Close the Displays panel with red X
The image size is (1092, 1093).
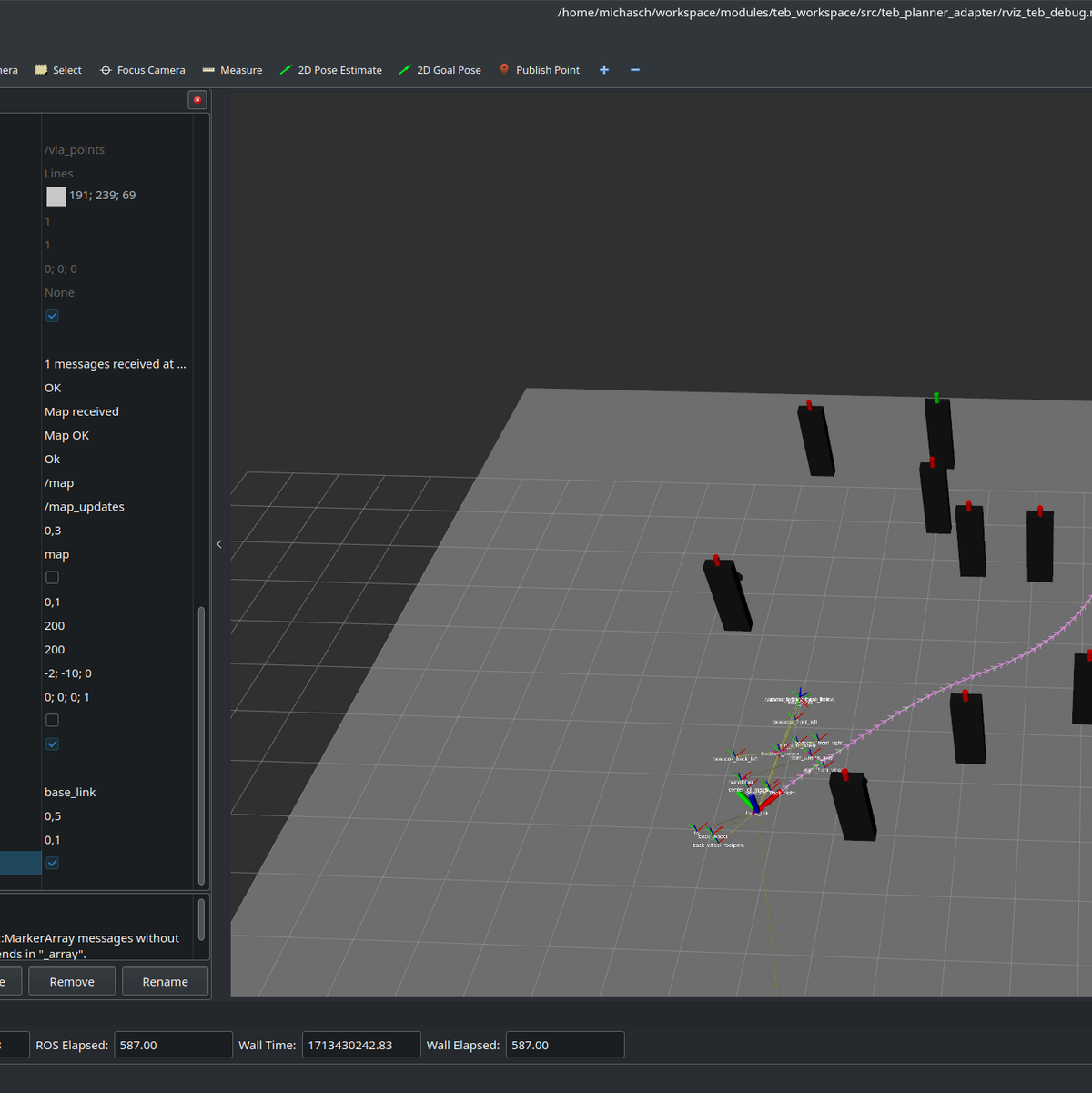pos(197,100)
